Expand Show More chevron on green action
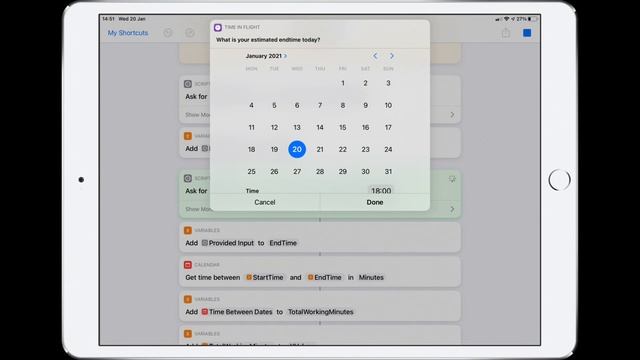This screenshot has height=360, width=640. coord(452,209)
